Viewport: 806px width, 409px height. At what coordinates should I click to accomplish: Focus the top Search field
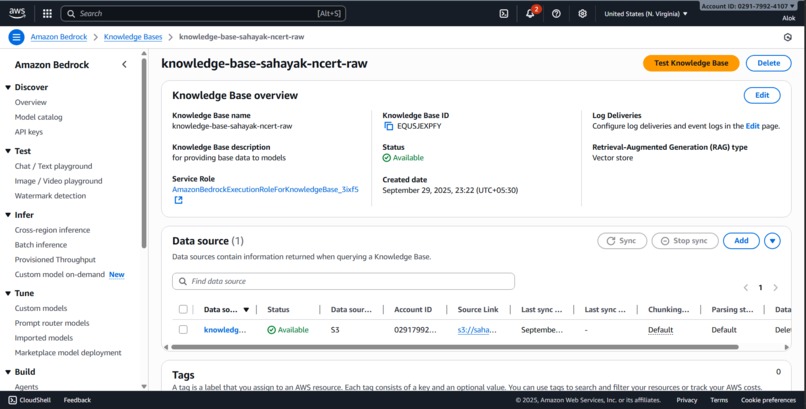(x=203, y=14)
